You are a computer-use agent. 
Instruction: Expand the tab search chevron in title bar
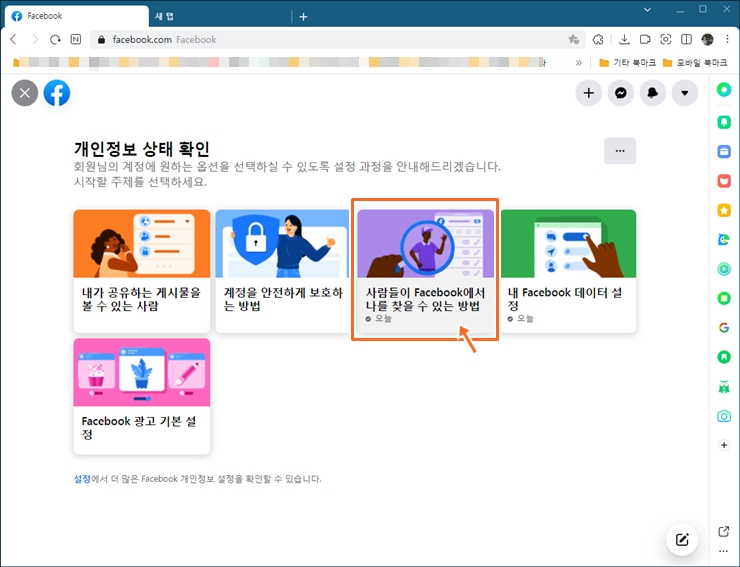(x=648, y=9)
